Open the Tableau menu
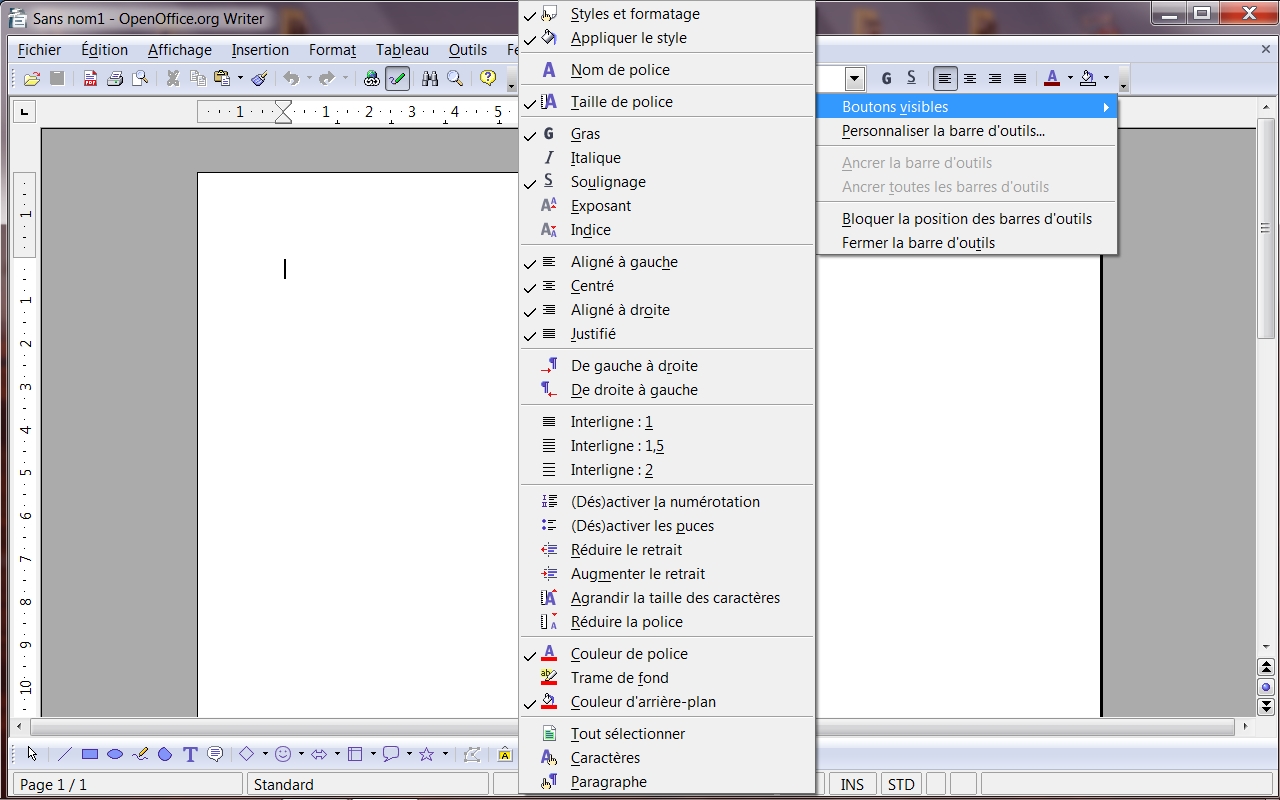1280x800 pixels. pos(402,50)
